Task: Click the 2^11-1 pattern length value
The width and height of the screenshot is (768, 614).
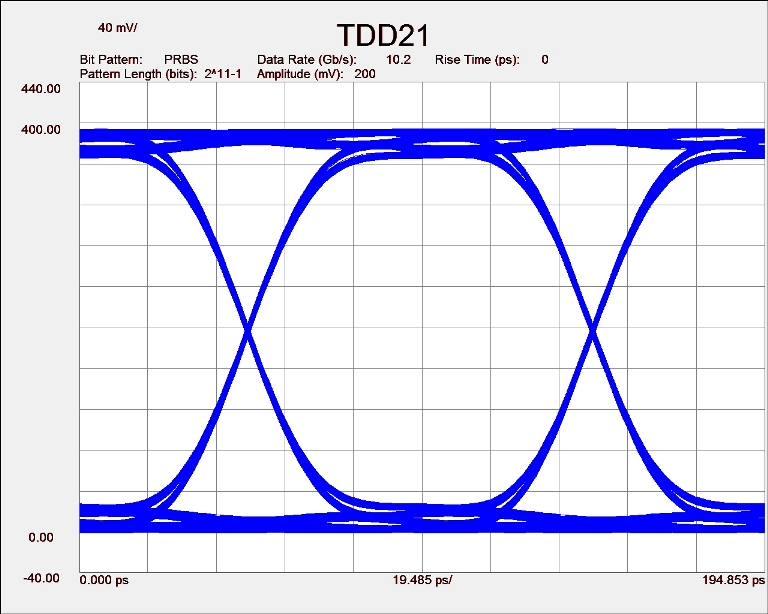Action: [x=223, y=74]
